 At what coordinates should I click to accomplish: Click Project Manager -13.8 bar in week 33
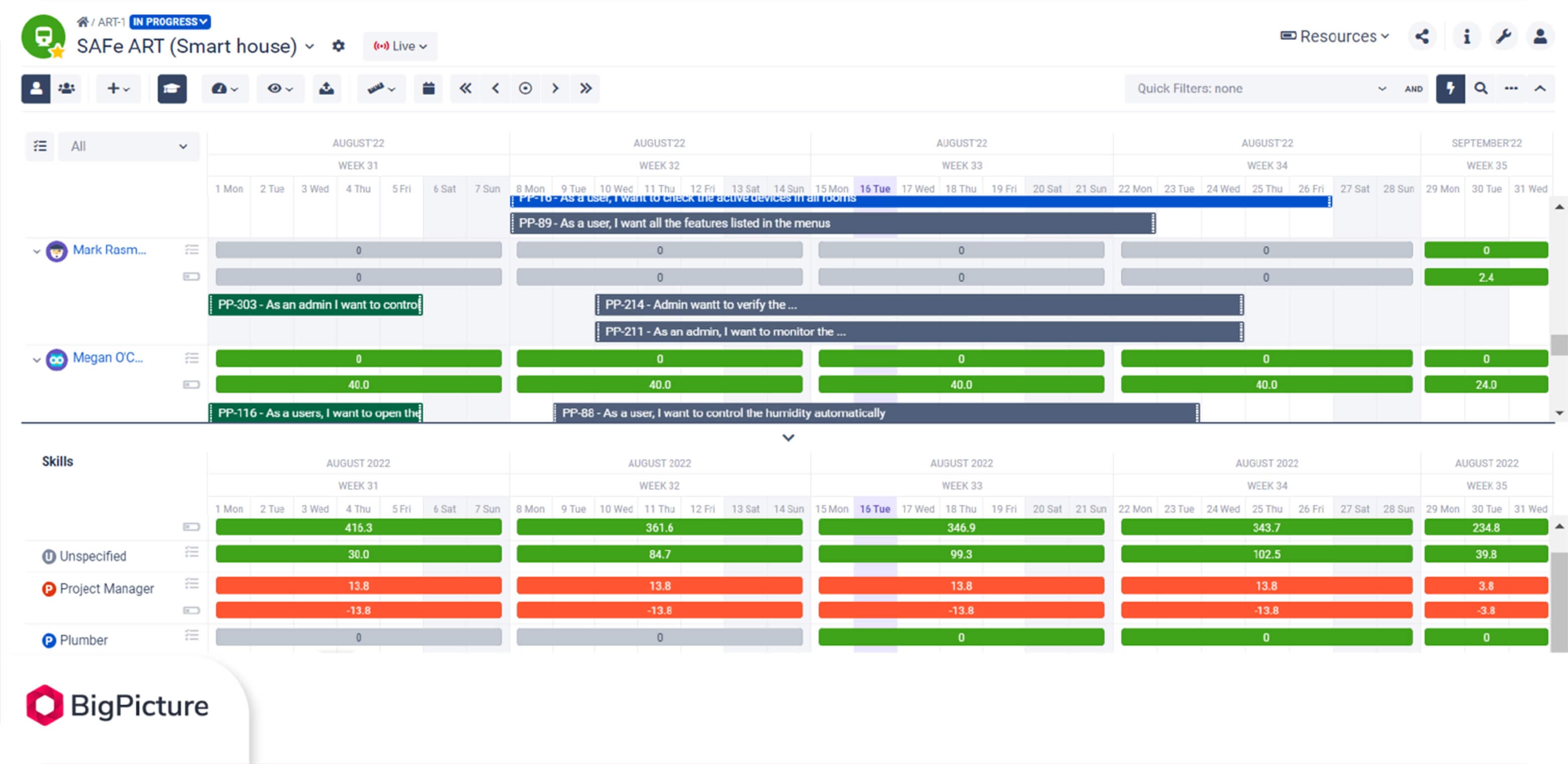(x=961, y=611)
